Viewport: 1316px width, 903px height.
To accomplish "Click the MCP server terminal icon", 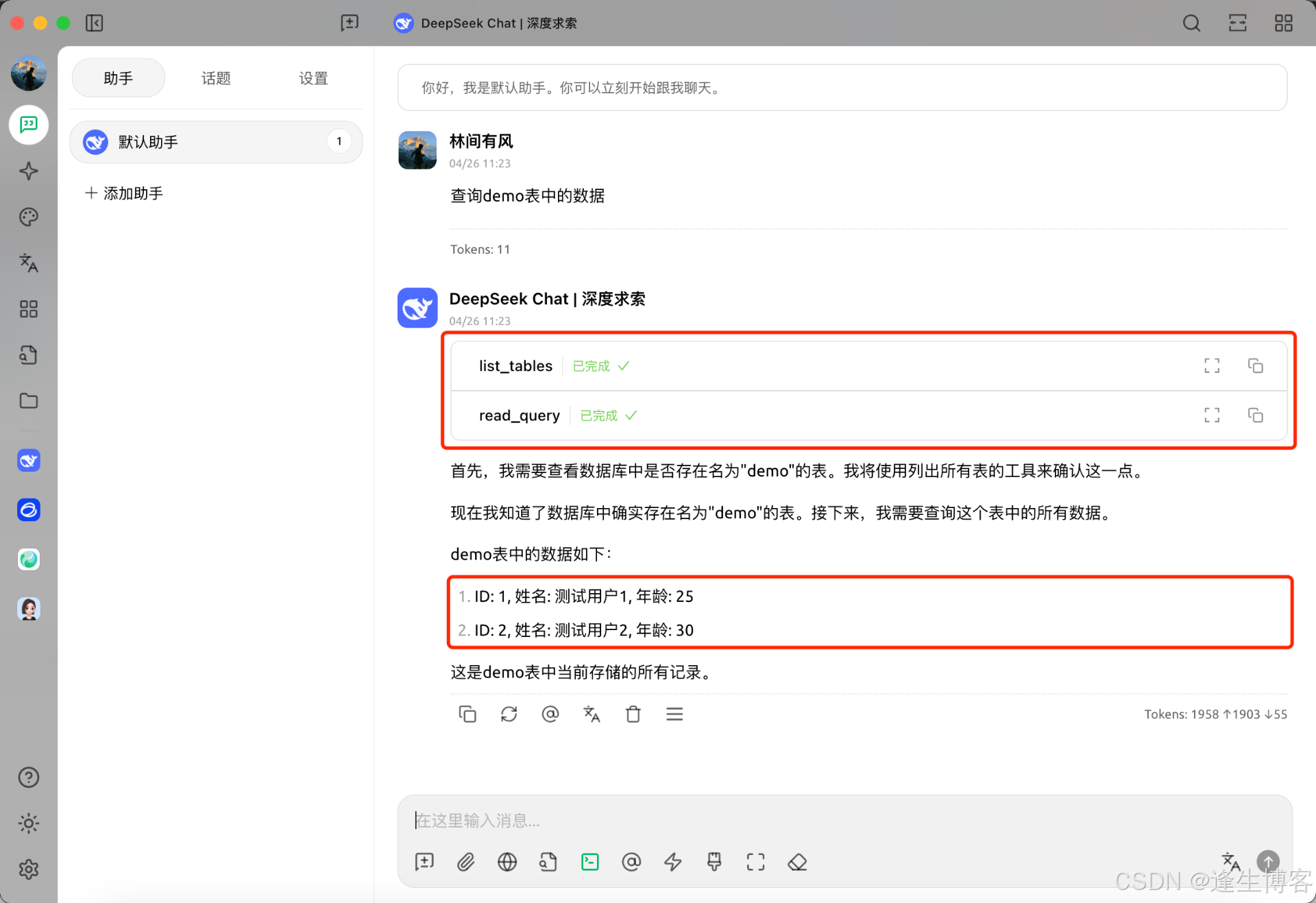I will (x=589, y=862).
